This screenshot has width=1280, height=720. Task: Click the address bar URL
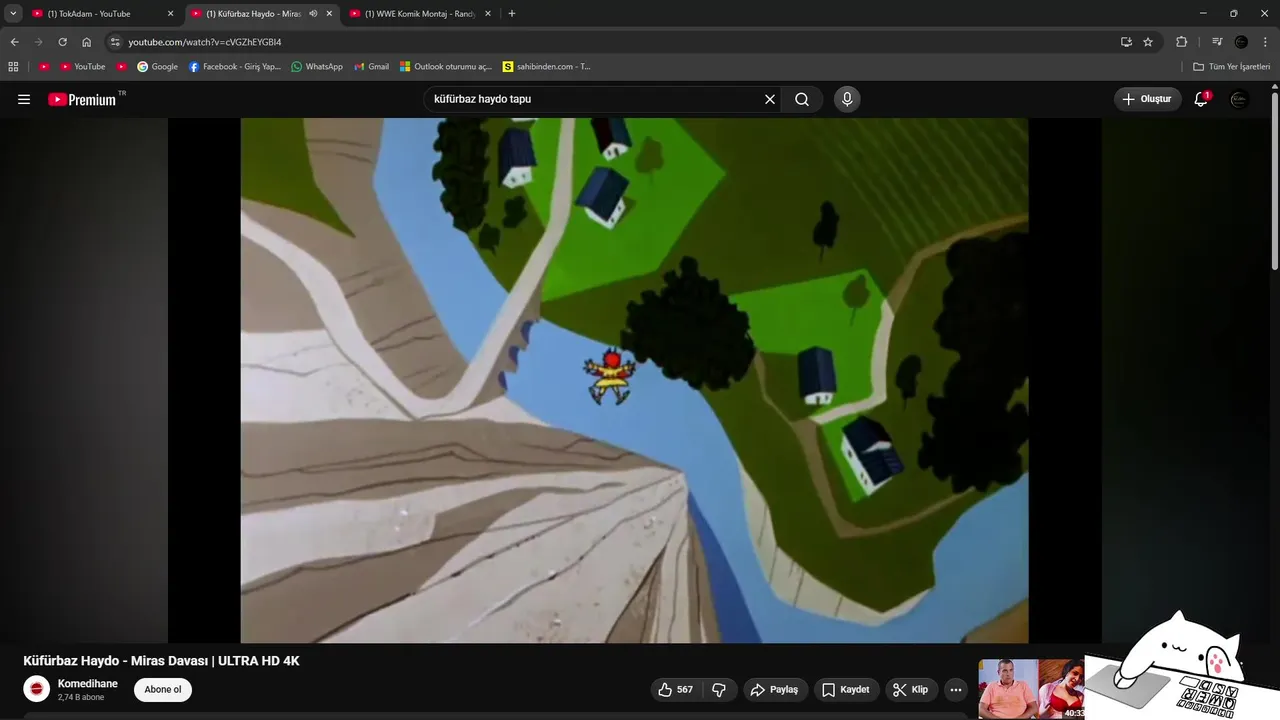[205, 42]
